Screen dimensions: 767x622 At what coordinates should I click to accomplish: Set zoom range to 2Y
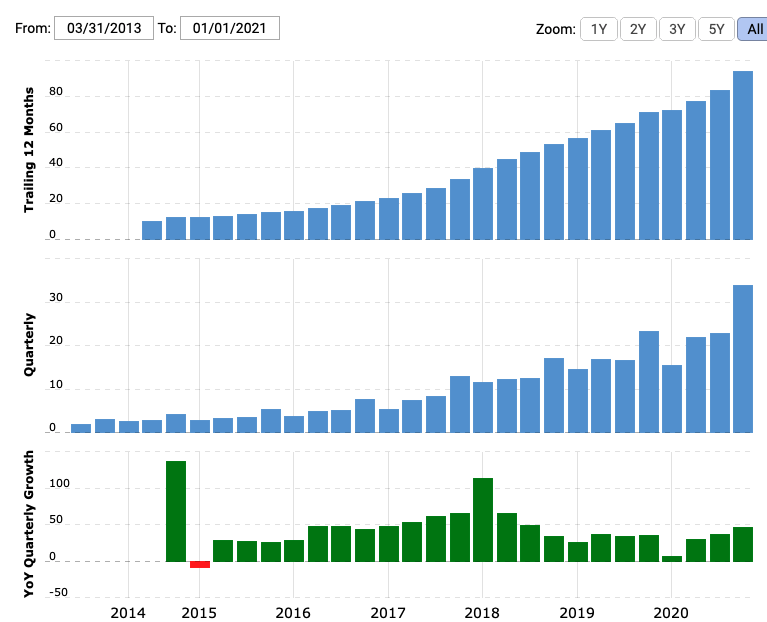[638, 29]
